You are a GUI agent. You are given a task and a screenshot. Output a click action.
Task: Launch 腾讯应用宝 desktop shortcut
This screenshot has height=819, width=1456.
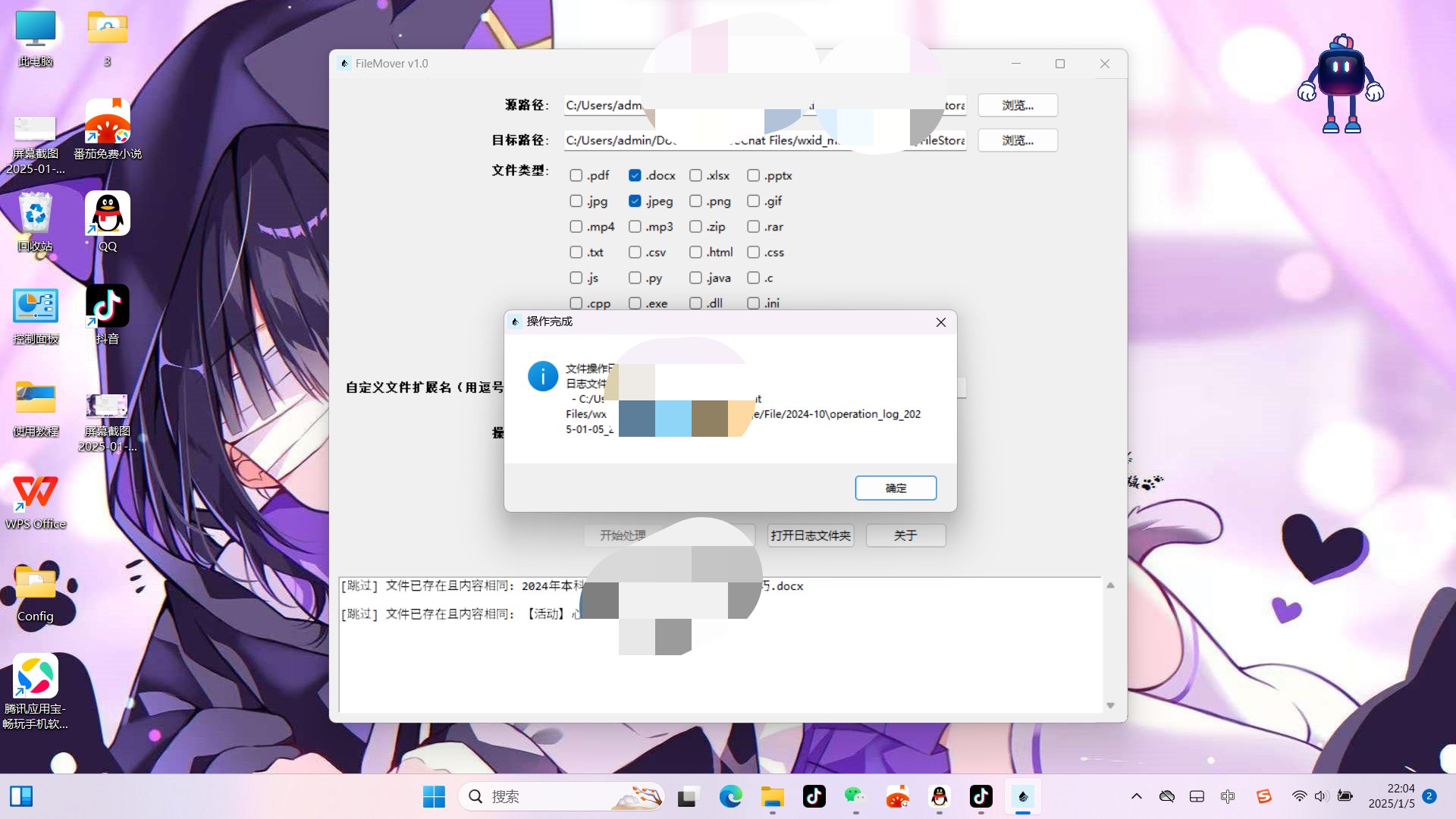coord(36,690)
